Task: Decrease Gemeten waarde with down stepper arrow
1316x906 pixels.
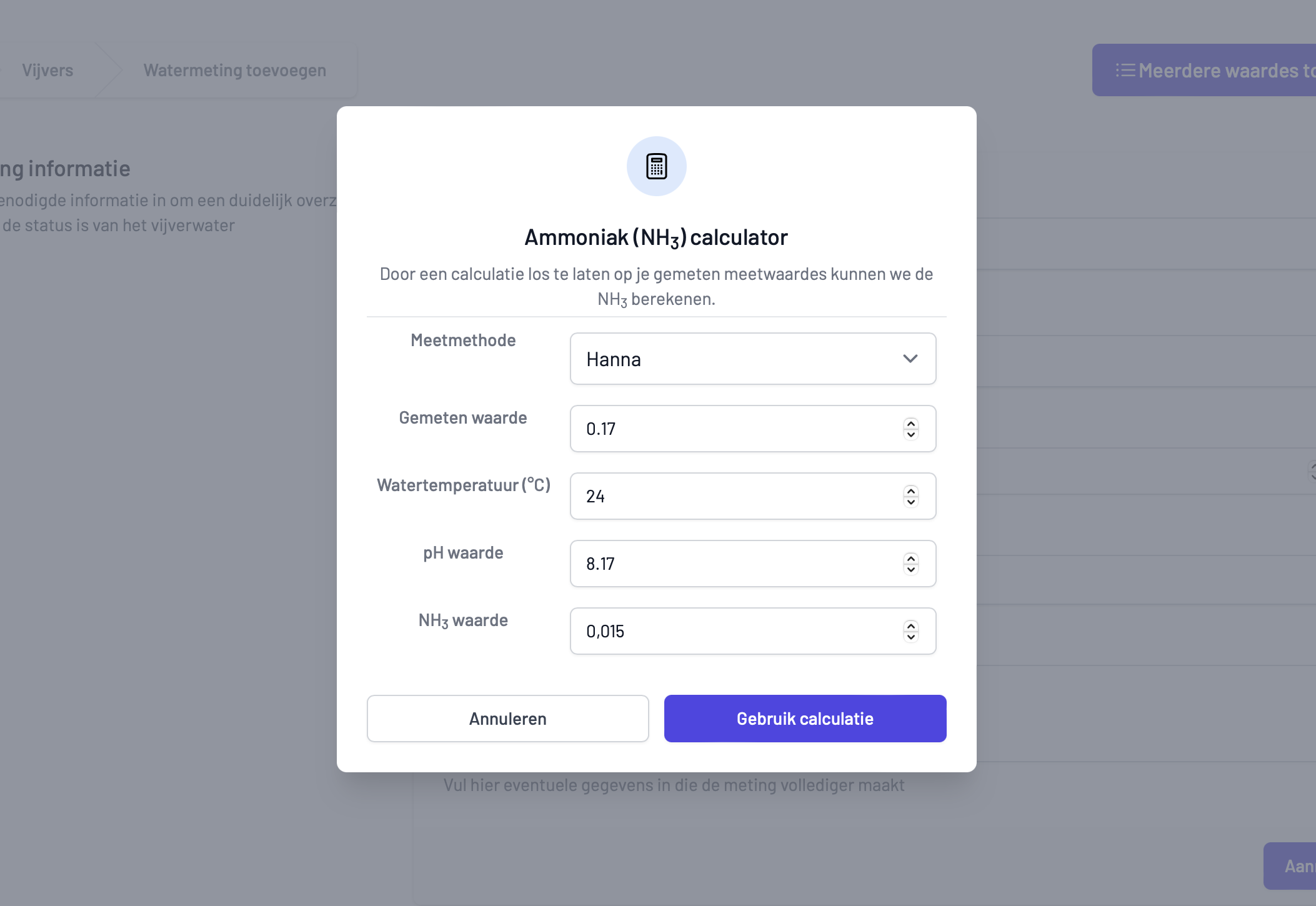Action: [x=911, y=434]
